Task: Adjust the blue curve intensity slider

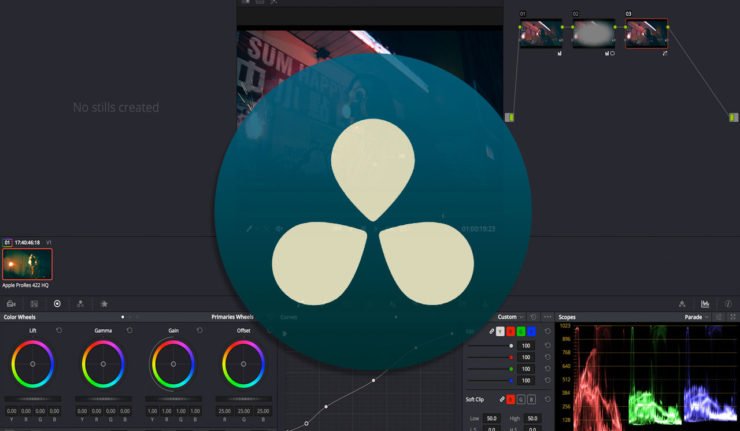Action: click(490, 380)
